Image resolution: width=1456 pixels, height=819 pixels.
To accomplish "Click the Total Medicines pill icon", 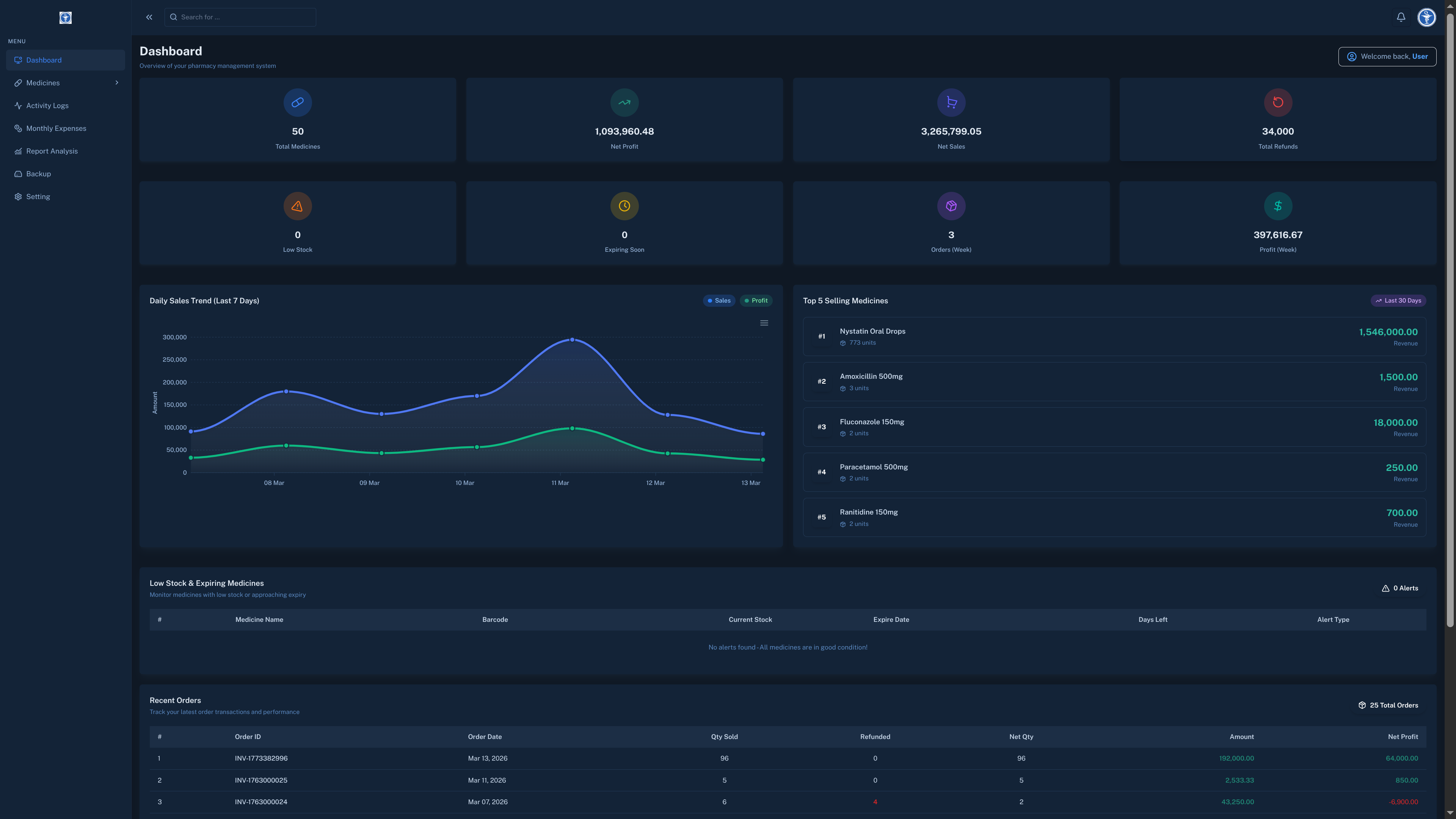I will click(297, 102).
